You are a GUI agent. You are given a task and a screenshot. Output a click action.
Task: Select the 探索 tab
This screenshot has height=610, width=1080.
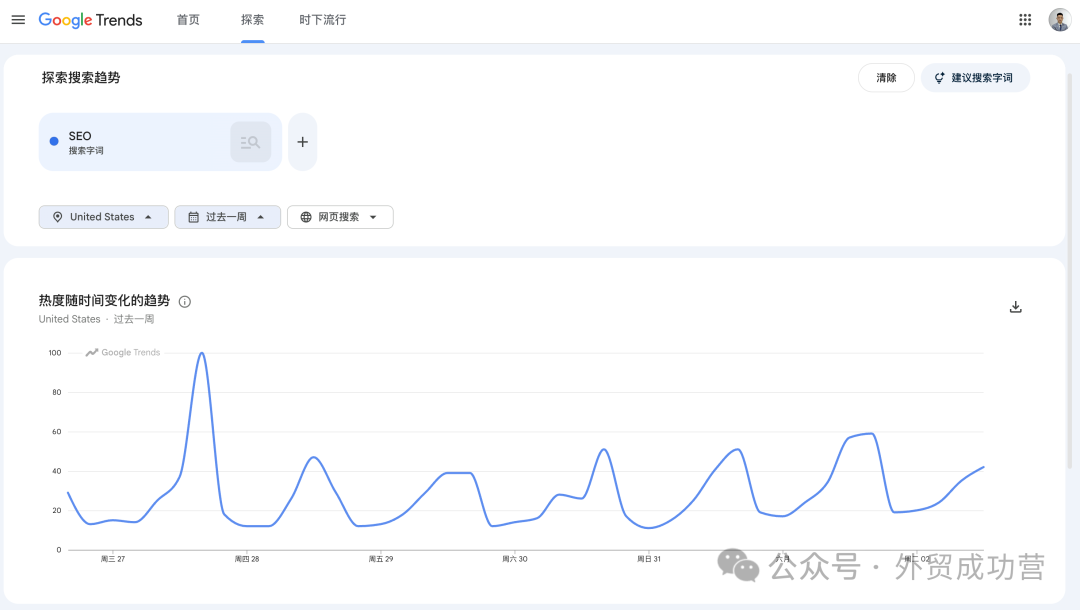(x=253, y=20)
